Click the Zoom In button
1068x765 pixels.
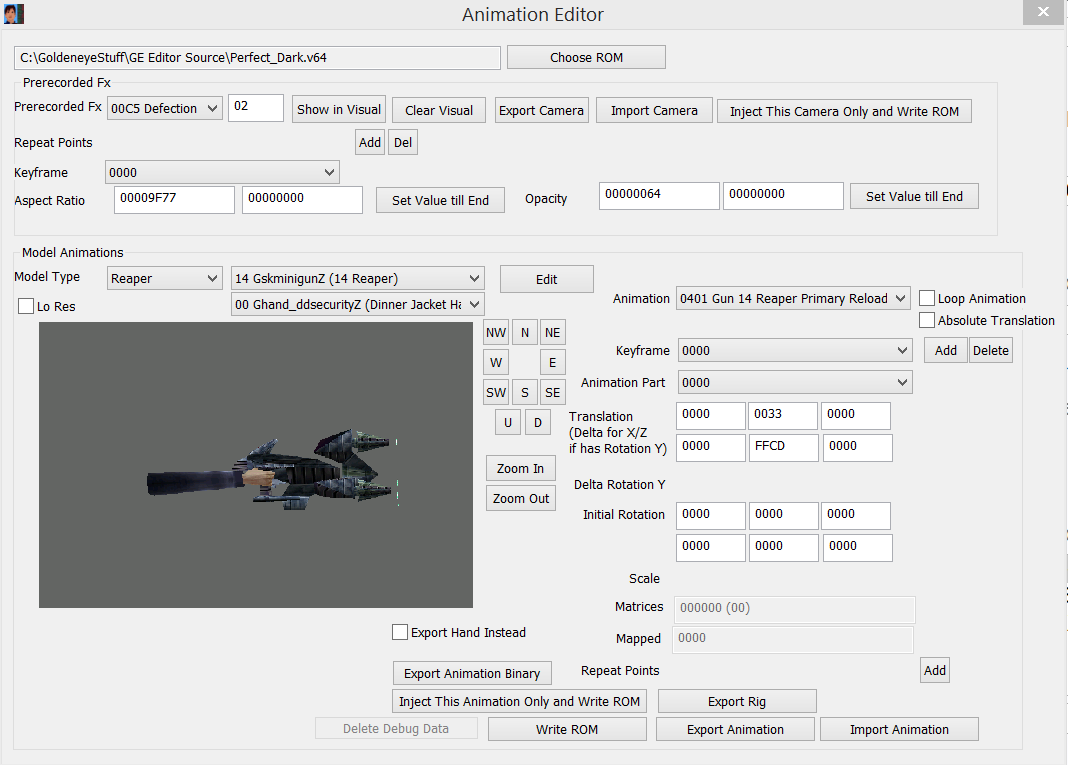(x=520, y=468)
